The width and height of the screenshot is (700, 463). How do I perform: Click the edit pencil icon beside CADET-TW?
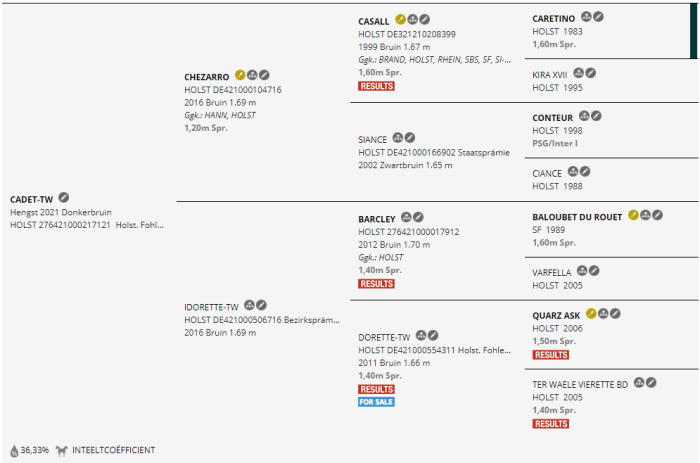(64, 197)
